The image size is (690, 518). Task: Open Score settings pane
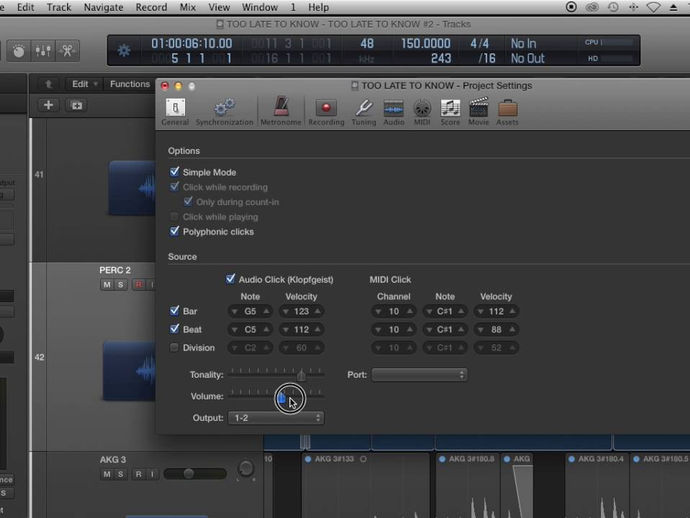click(x=450, y=112)
